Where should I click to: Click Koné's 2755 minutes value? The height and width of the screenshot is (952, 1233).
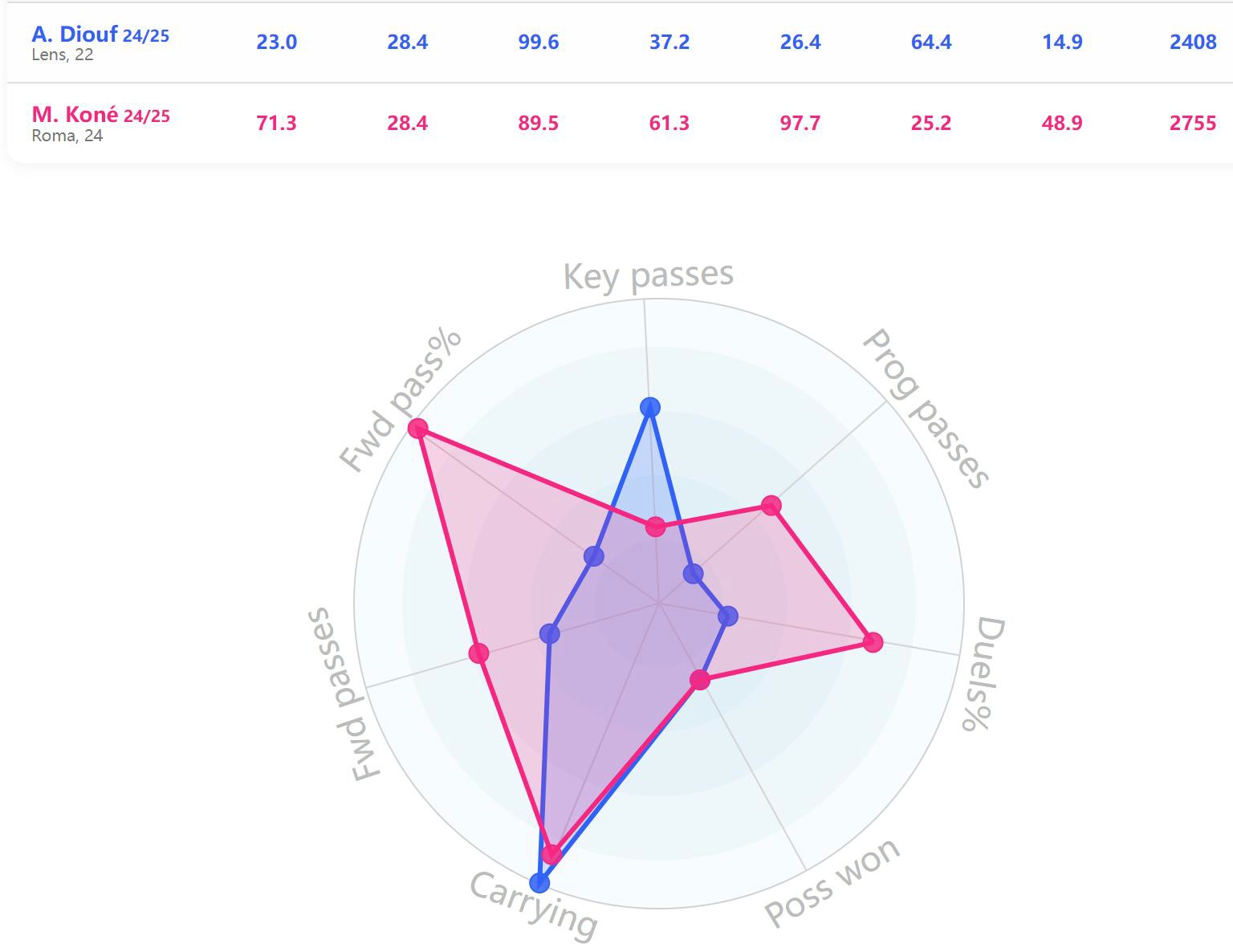tap(1193, 123)
